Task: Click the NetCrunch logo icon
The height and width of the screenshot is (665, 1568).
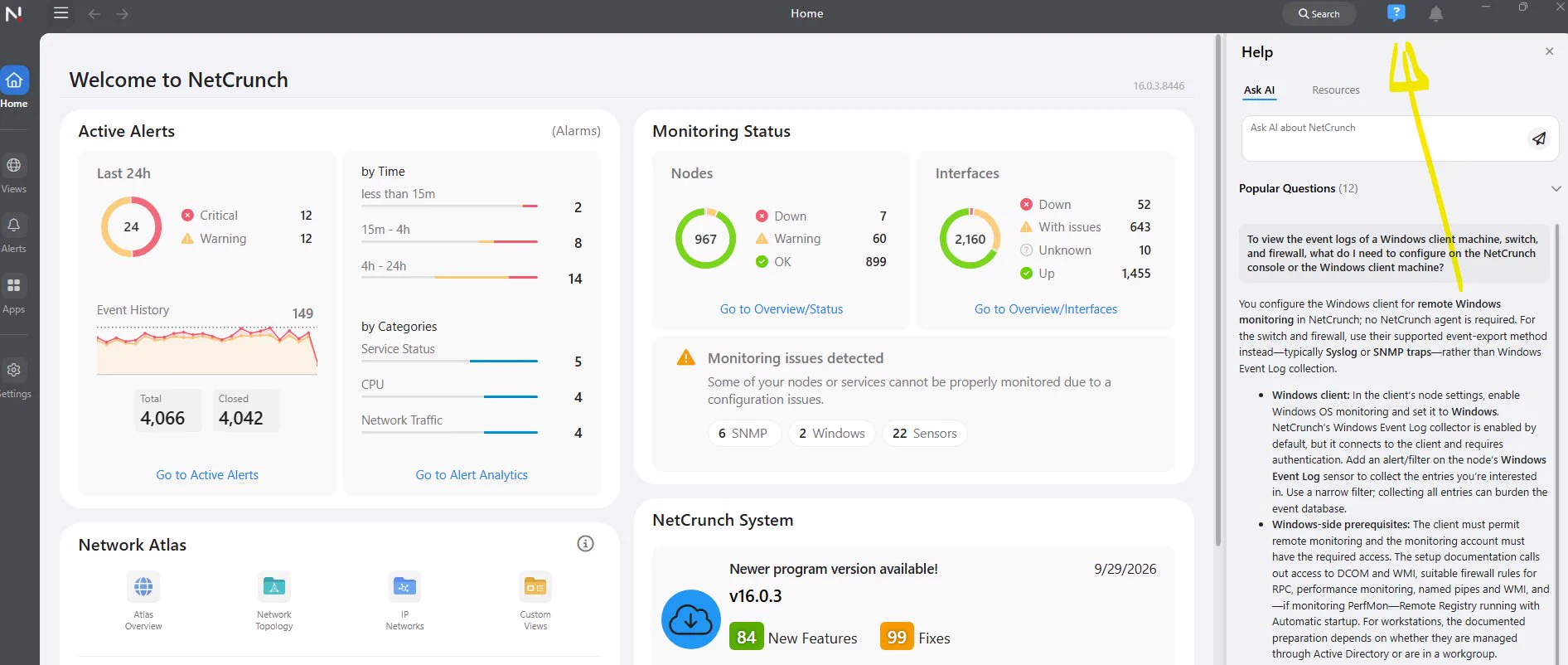Action: 14,13
